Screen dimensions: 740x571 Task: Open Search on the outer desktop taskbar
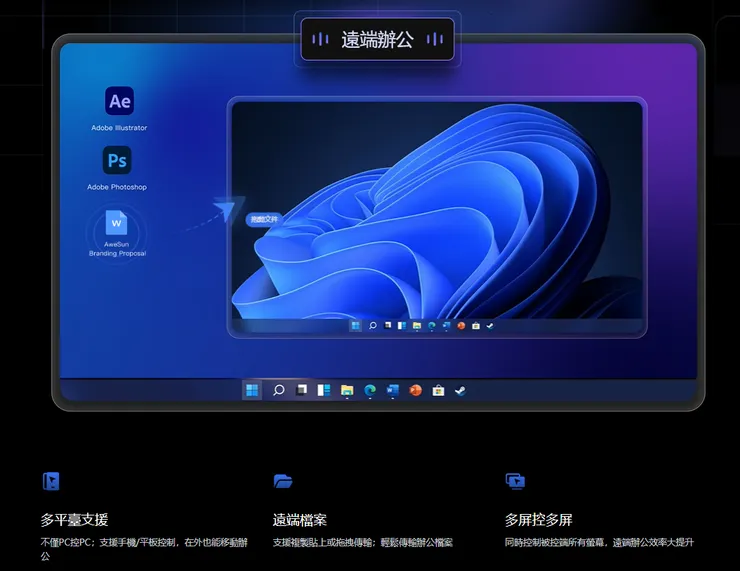tap(278, 390)
